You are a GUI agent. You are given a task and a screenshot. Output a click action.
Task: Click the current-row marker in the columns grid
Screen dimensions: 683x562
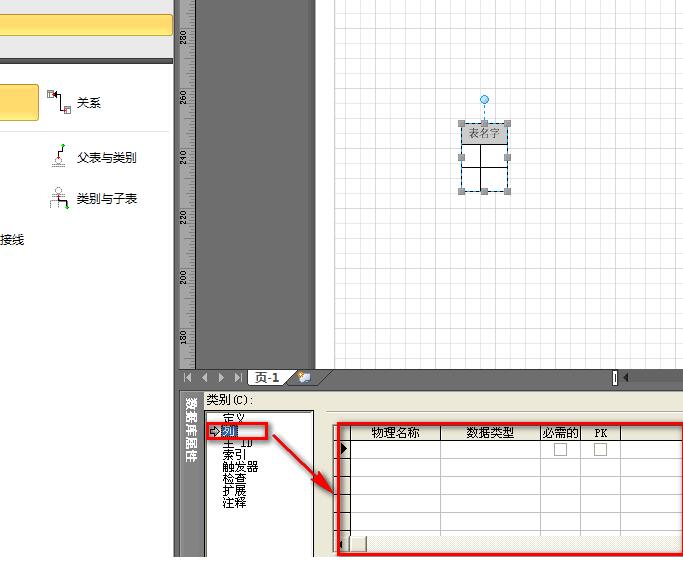[344, 448]
